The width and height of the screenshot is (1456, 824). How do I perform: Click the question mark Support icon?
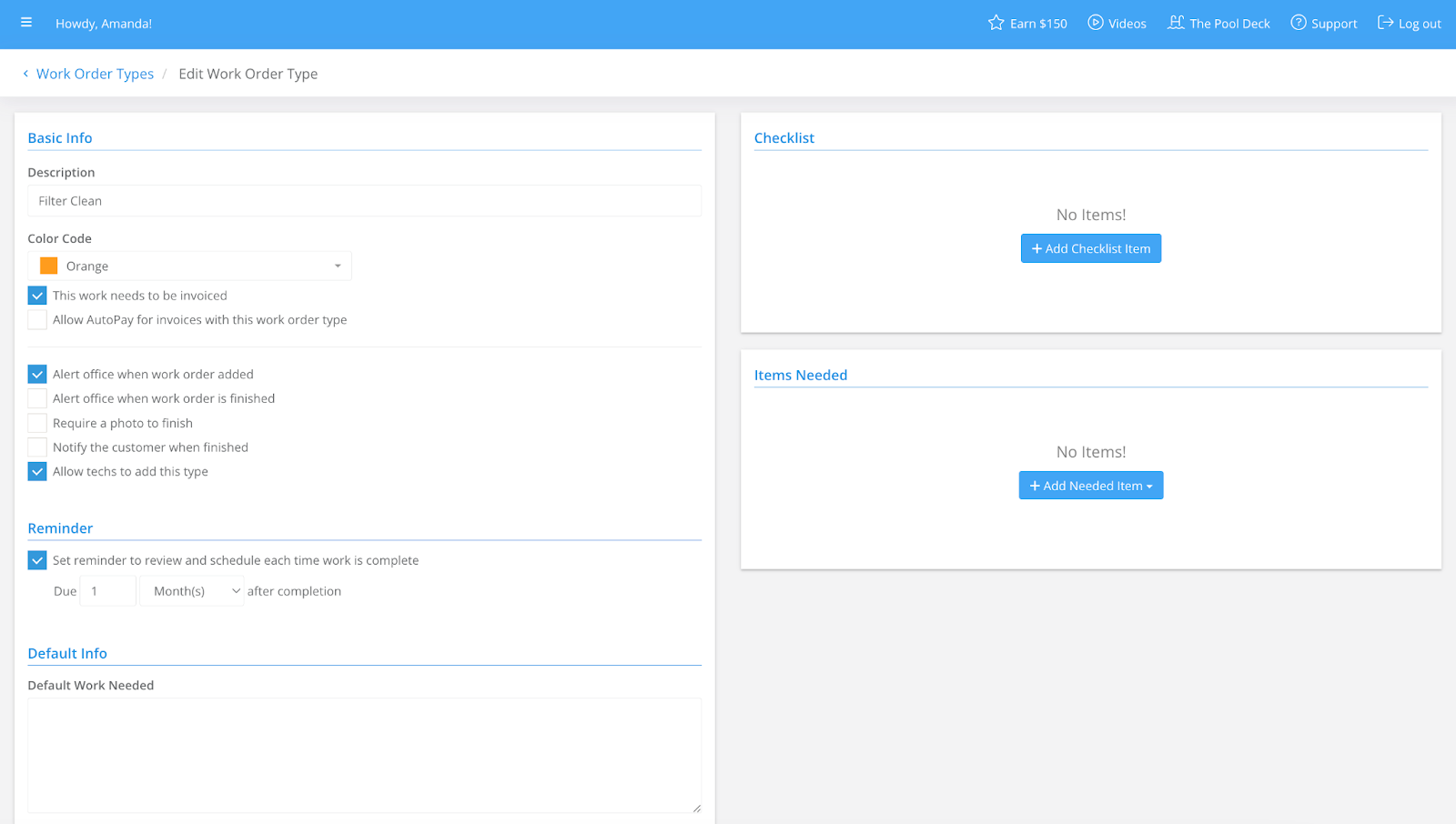coord(1299,23)
